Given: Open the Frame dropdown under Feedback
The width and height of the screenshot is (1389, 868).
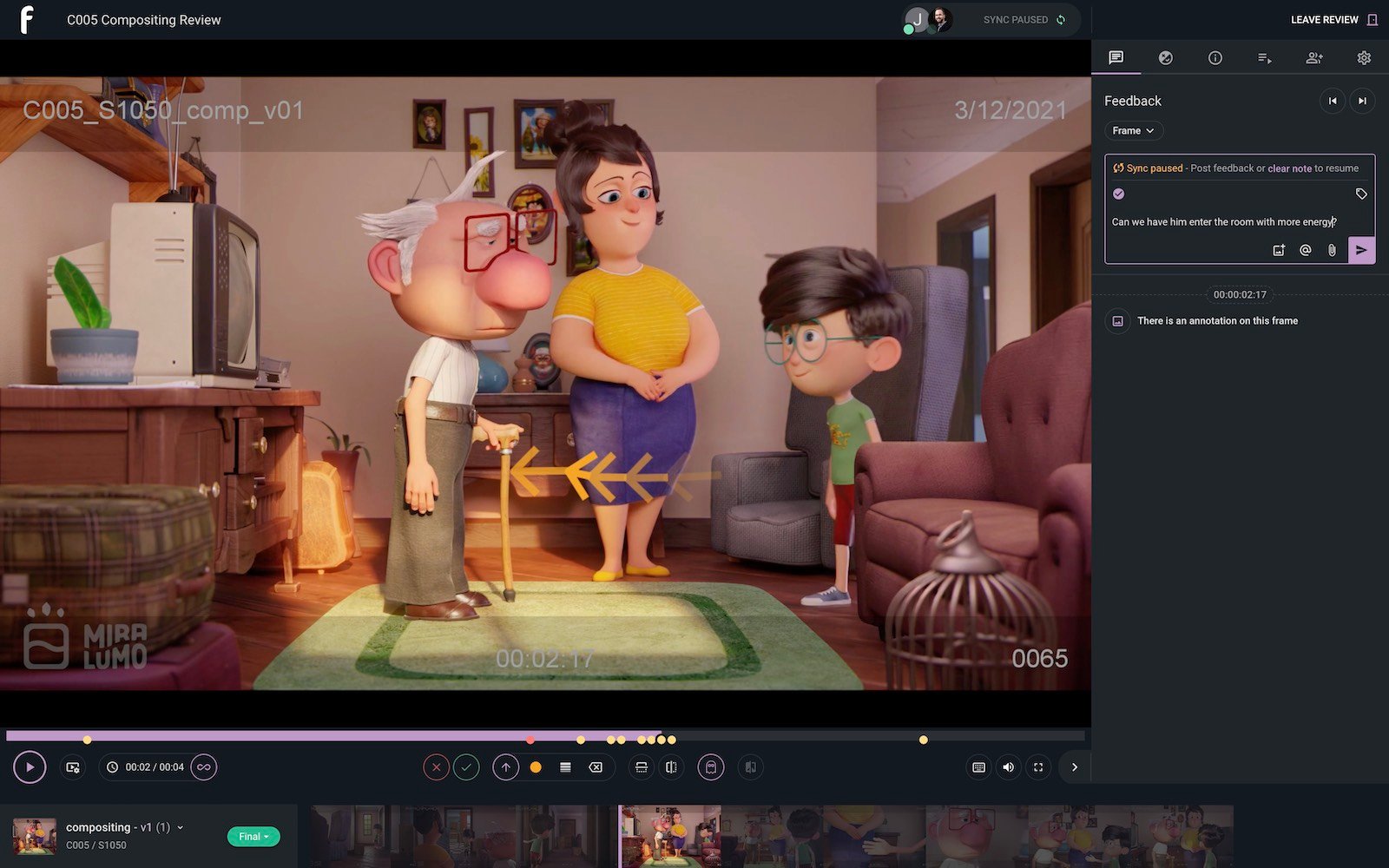Looking at the screenshot, I should (1133, 131).
